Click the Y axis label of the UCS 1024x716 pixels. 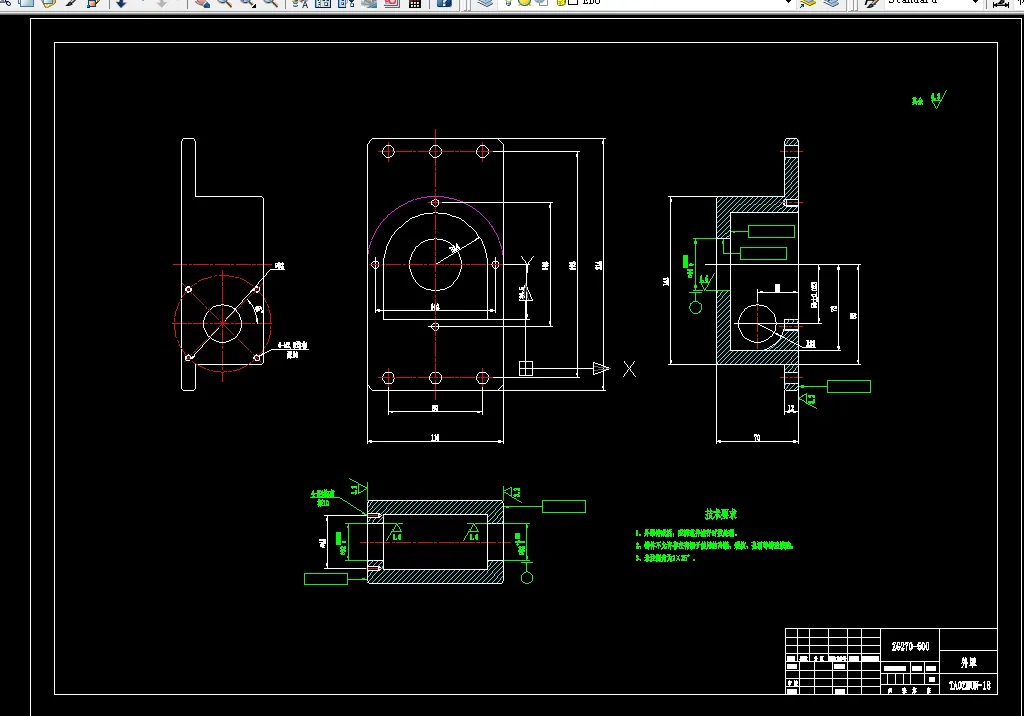(x=527, y=263)
